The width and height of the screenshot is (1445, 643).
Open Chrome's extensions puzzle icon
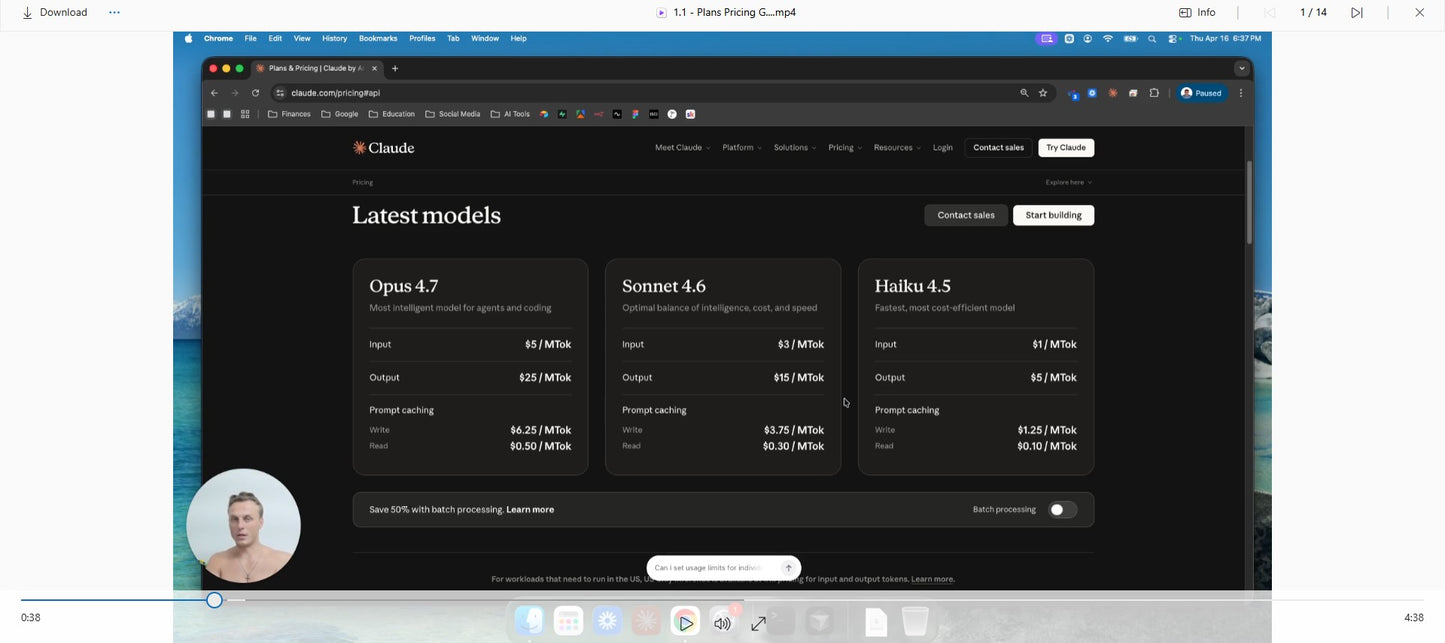tap(1154, 93)
